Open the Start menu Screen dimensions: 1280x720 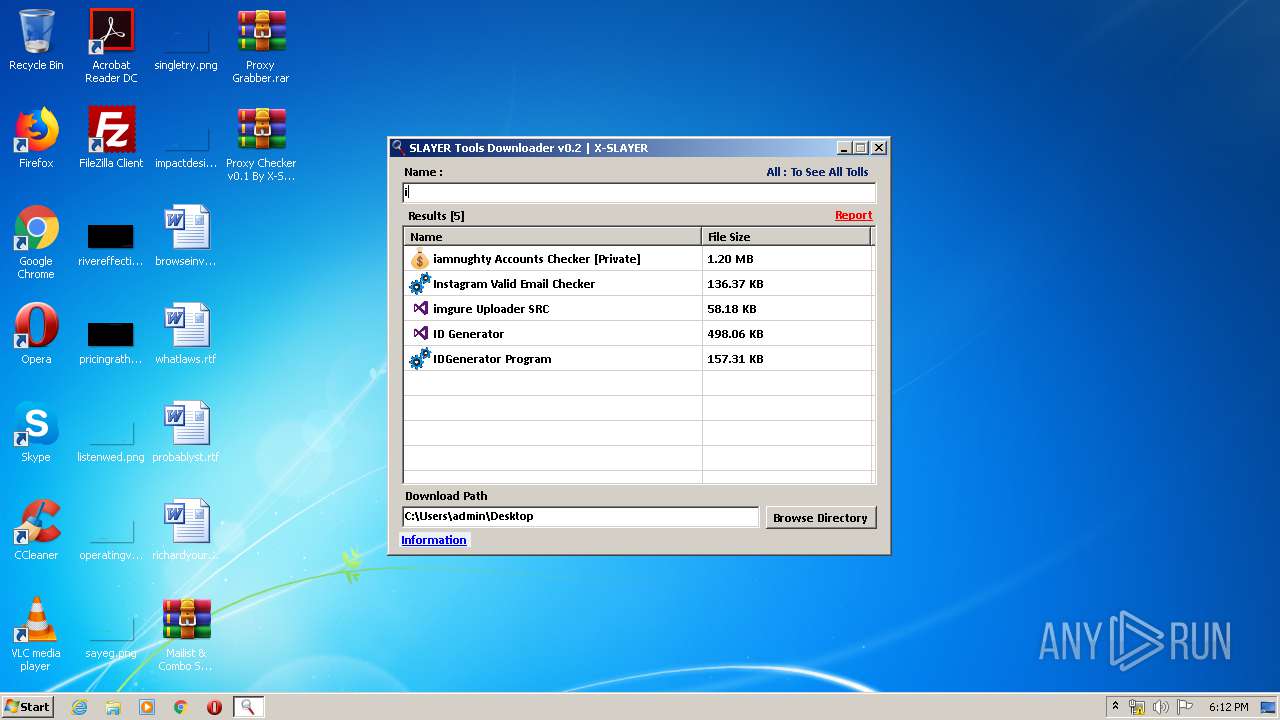coord(27,707)
